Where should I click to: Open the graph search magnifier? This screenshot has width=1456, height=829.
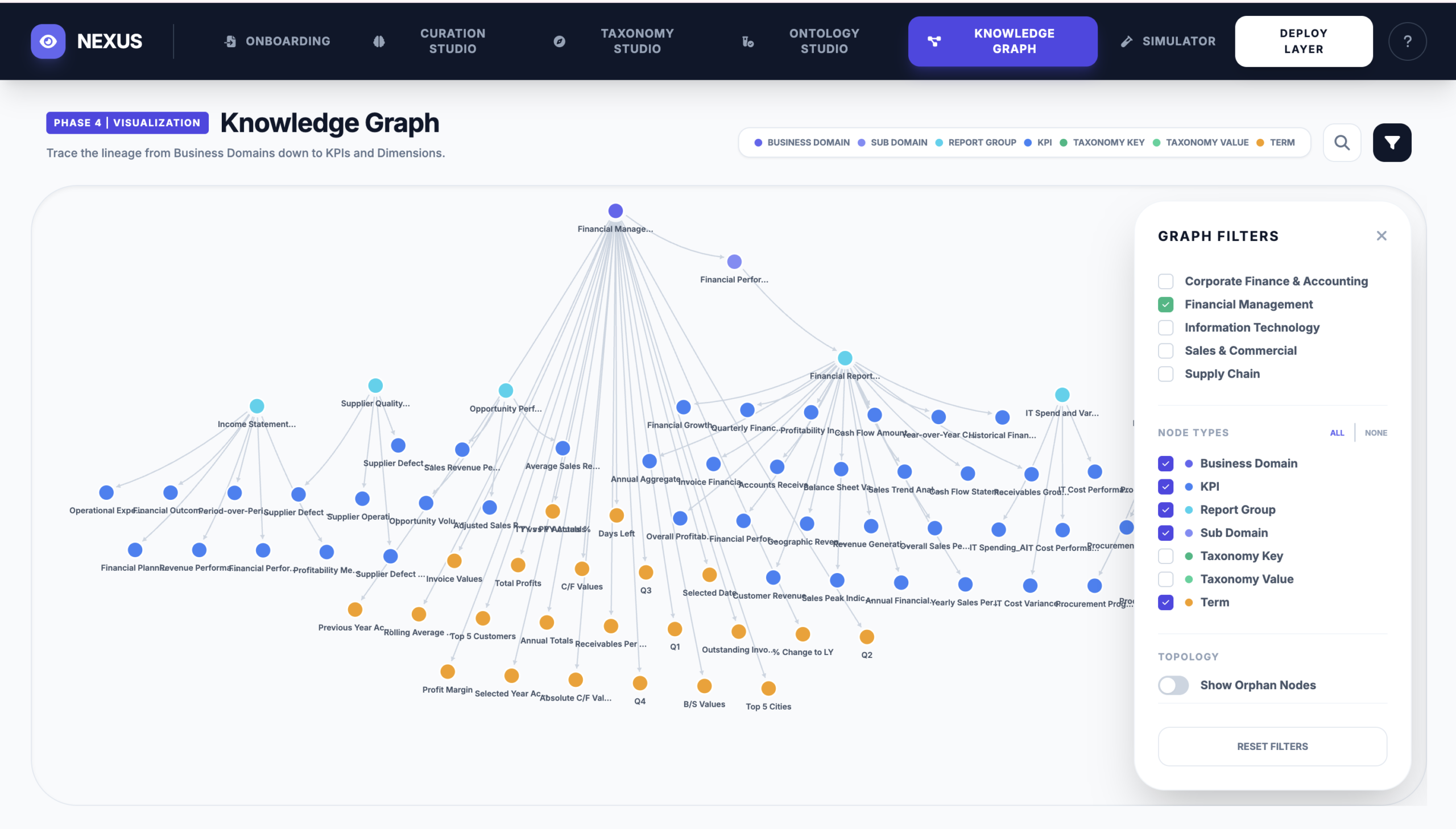pos(1342,142)
